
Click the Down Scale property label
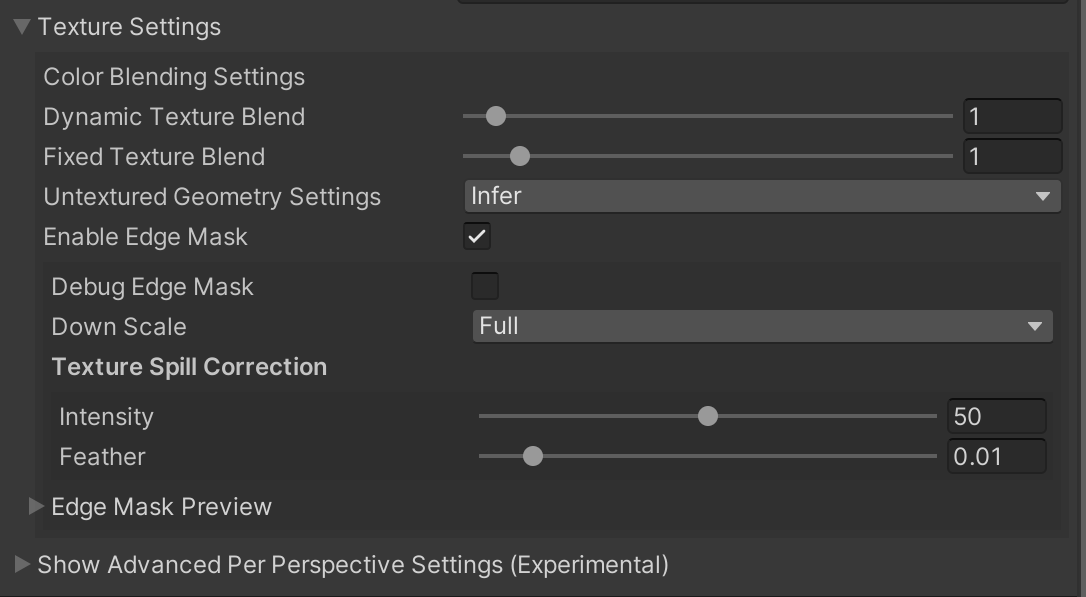click(x=118, y=326)
